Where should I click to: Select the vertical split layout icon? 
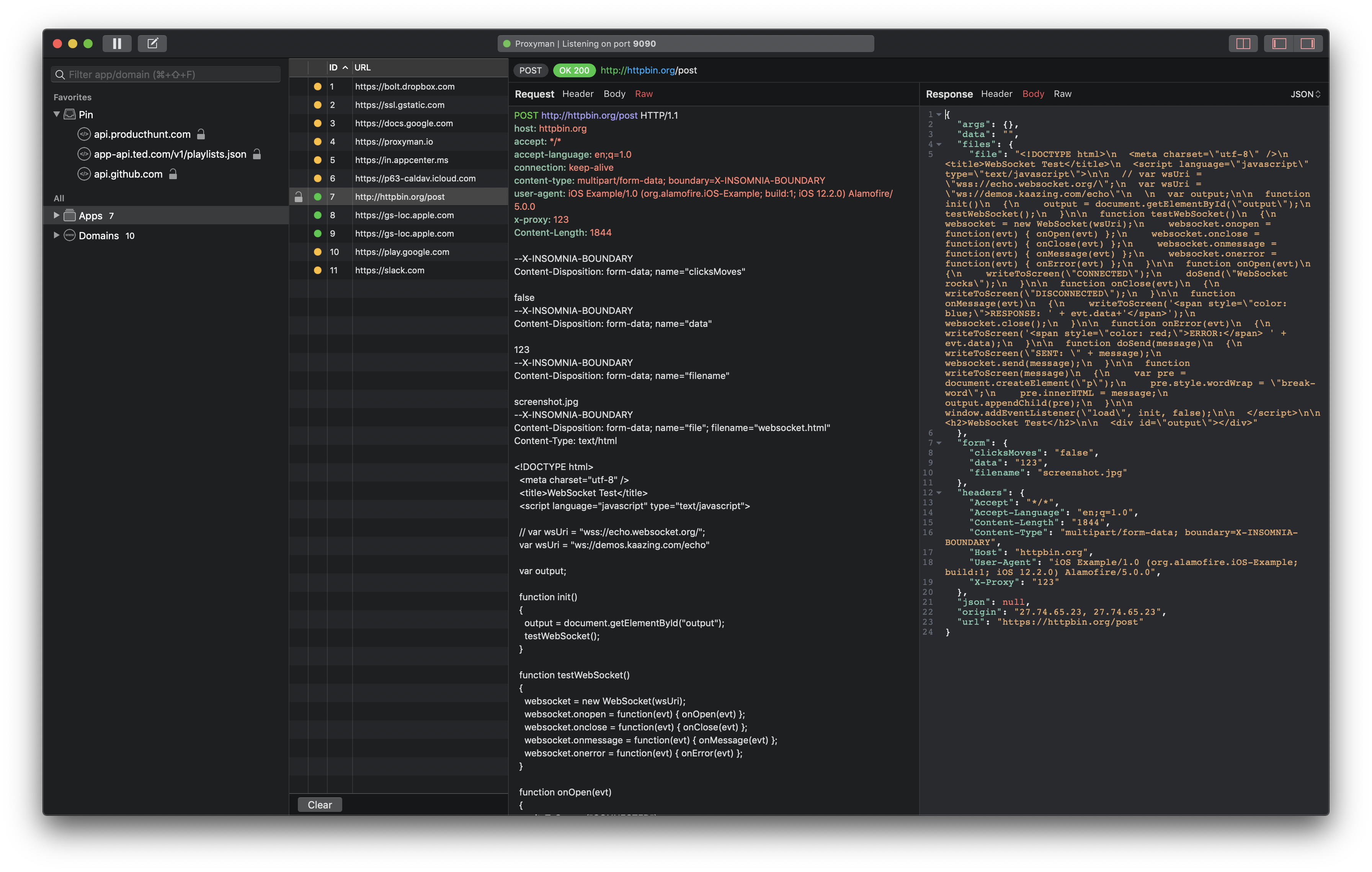click(1243, 43)
